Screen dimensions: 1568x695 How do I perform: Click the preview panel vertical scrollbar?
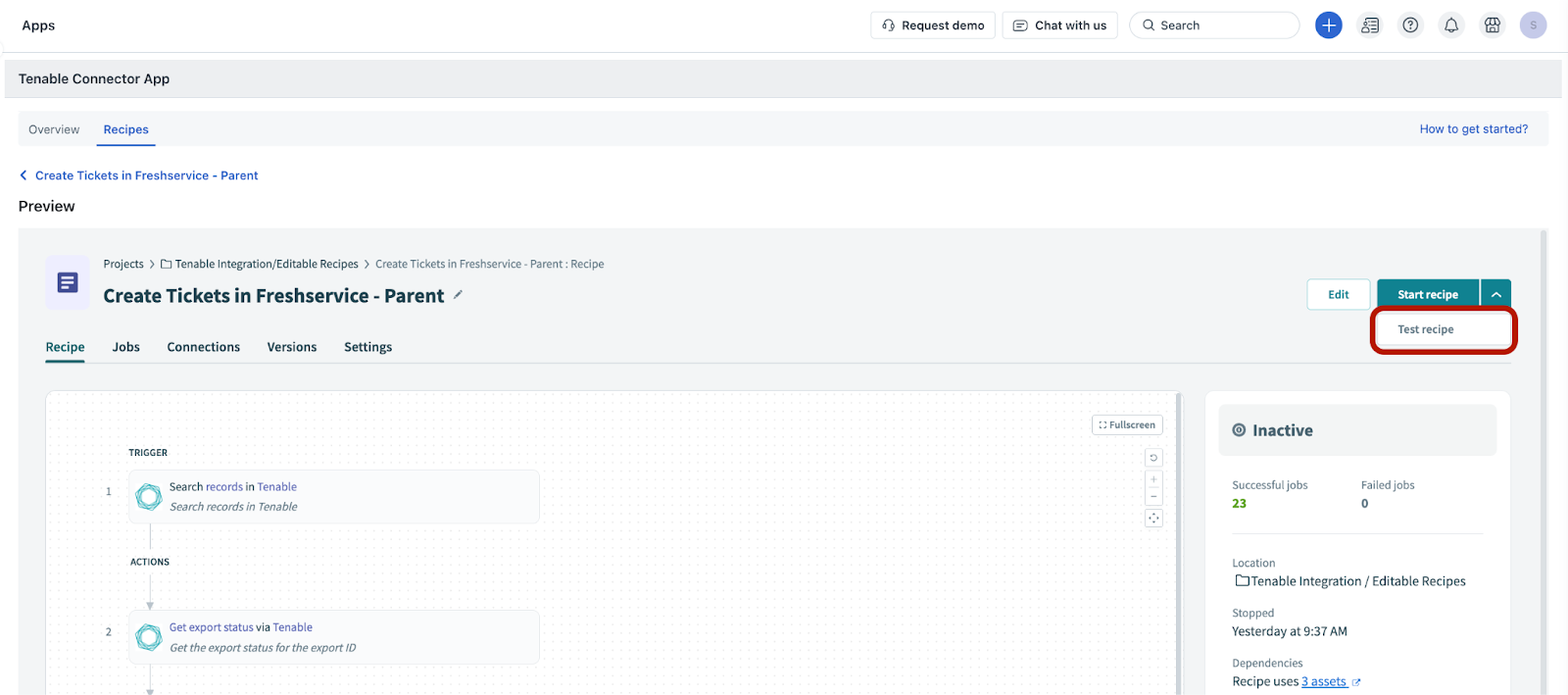(1543, 463)
